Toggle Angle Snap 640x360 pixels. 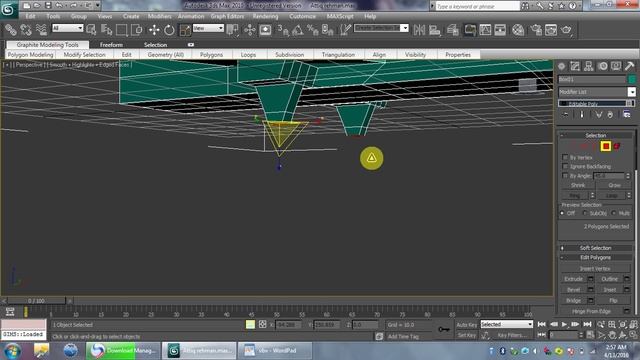(x=298, y=30)
